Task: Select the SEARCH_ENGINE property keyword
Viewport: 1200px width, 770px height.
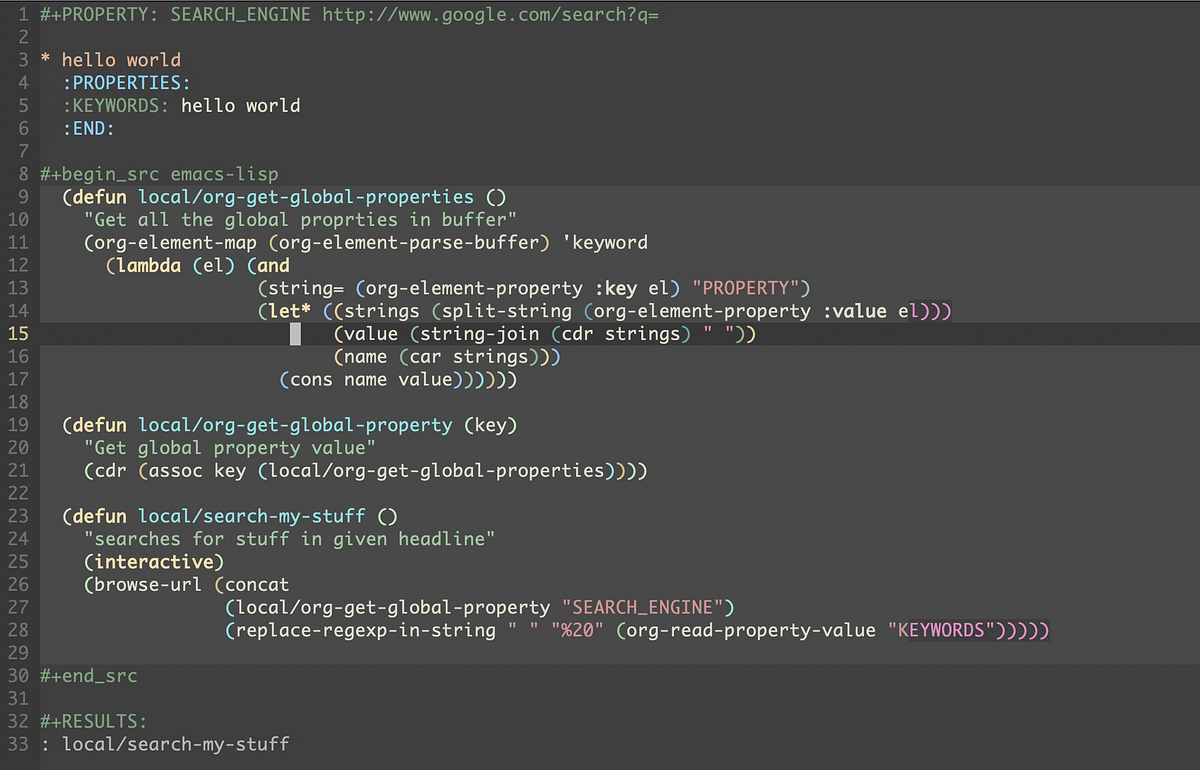Action: (x=240, y=14)
